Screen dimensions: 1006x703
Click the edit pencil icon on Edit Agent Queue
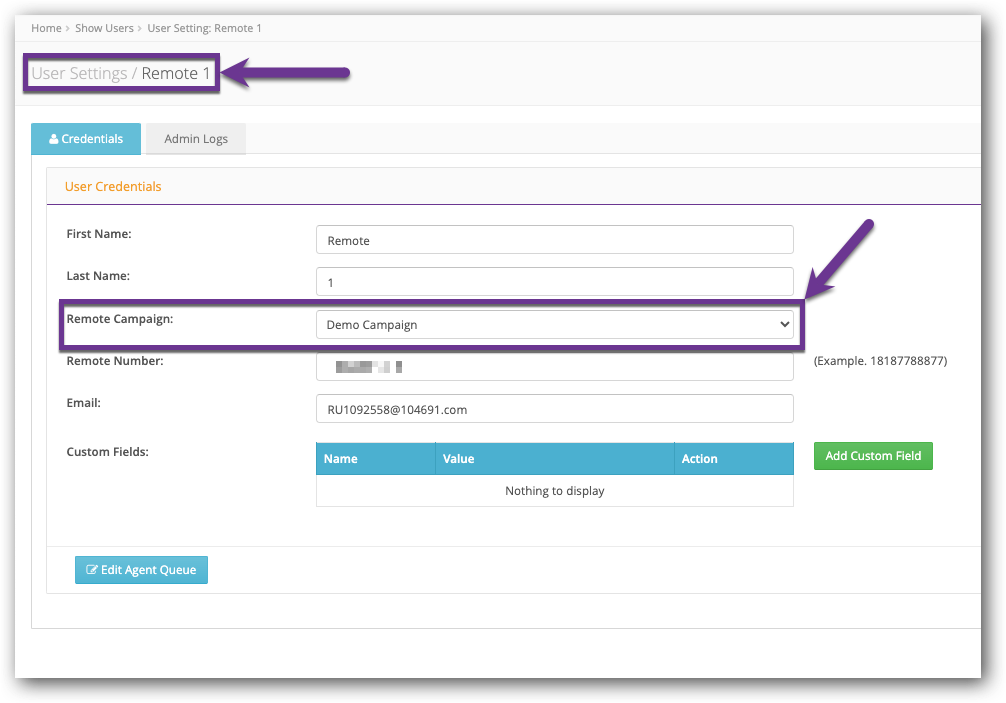pos(92,570)
